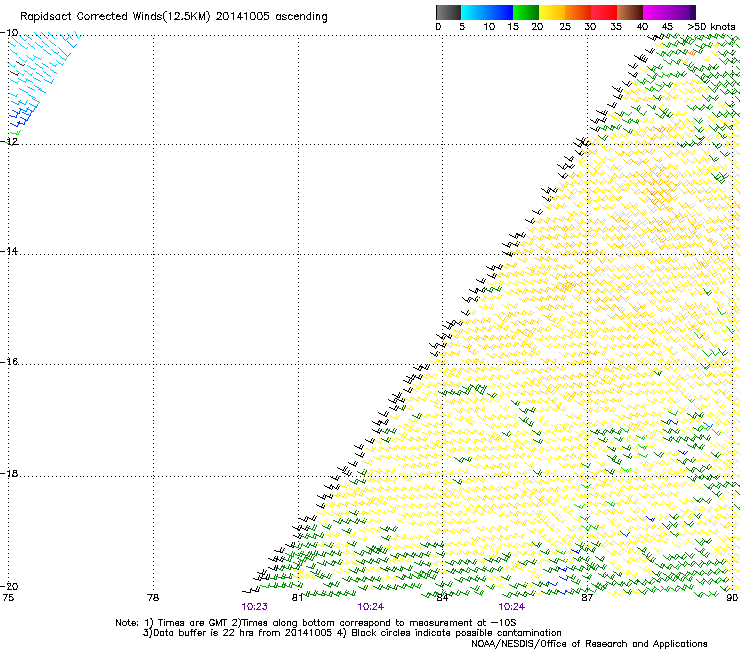The image size is (740, 650).
Task: Click the longitude label 75
Action: (8, 598)
